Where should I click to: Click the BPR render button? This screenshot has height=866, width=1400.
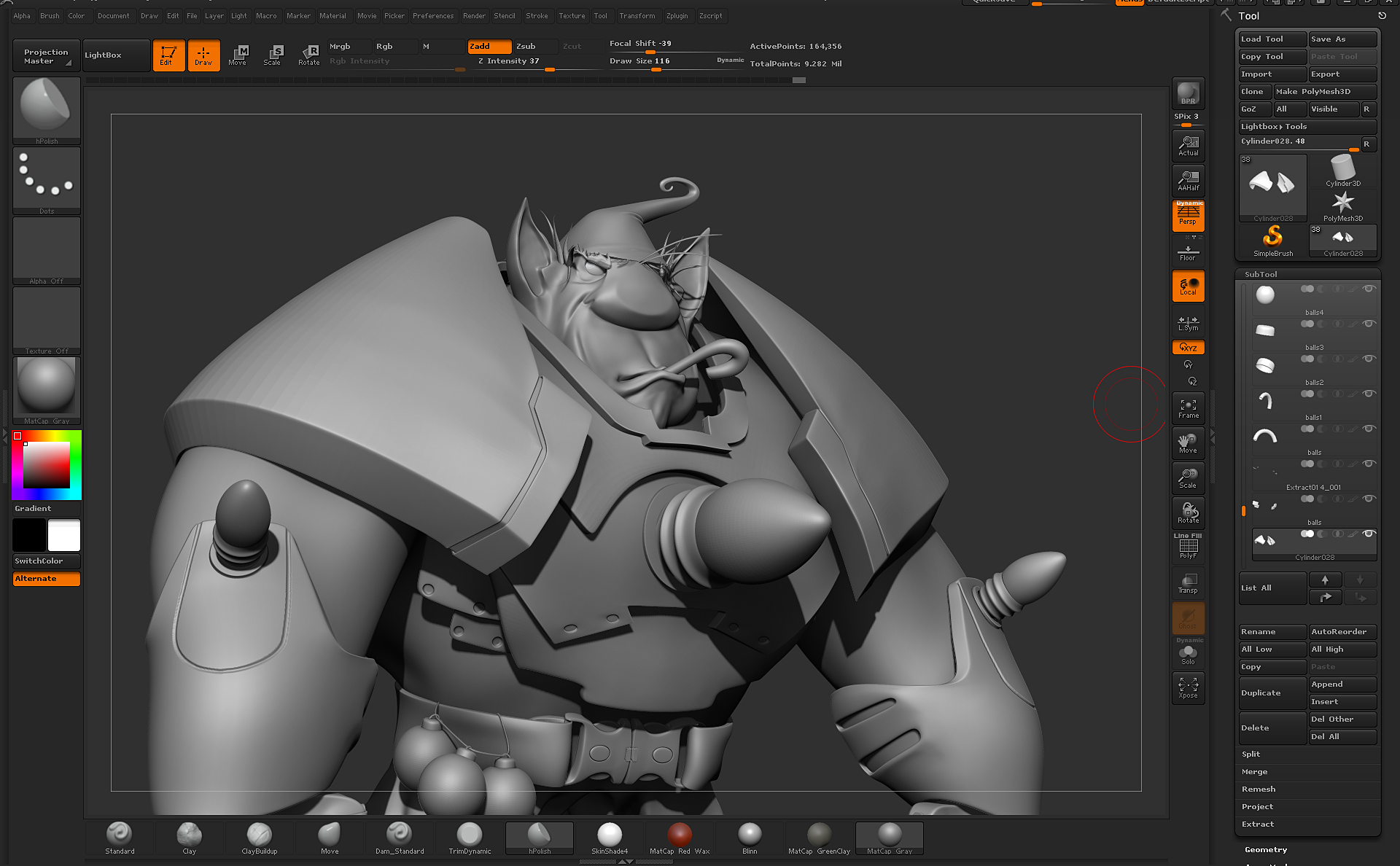(x=1188, y=93)
